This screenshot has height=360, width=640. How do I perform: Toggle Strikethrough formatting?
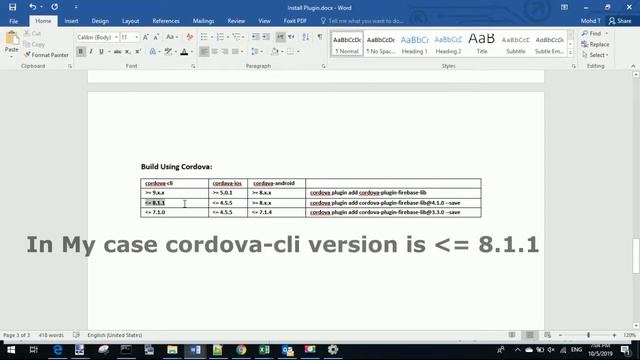click(x=118, y=51)
